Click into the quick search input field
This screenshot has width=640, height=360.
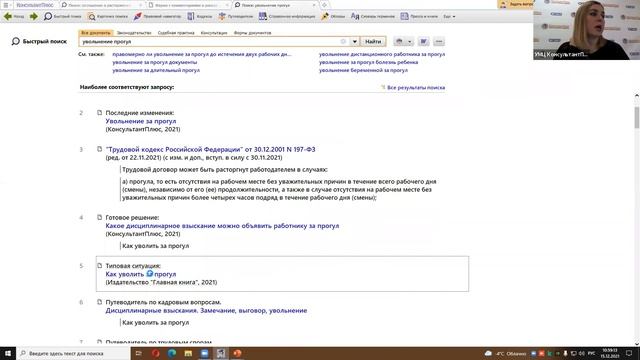point(210,42)
